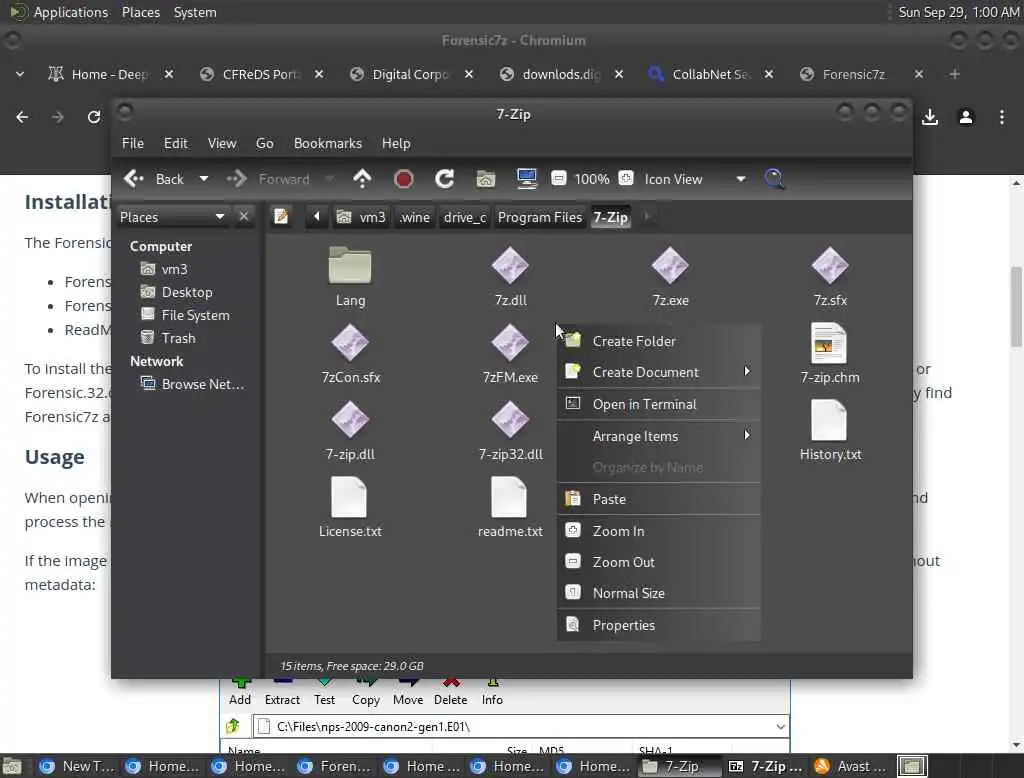The image size is (1024, 778).
Task: Select the 7-zip.chm help file icon
Action: point(829,343)
